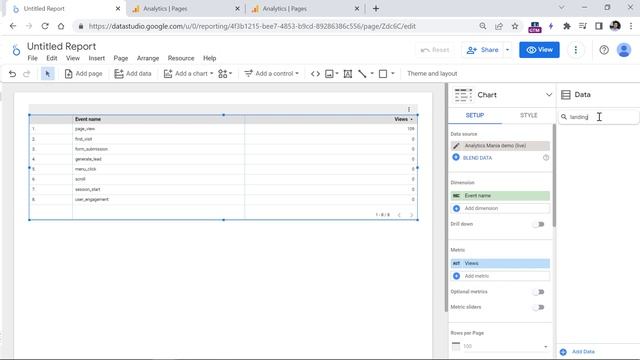Click the Share button
Viewport: 640px width, 360px height.
point(483,50)
